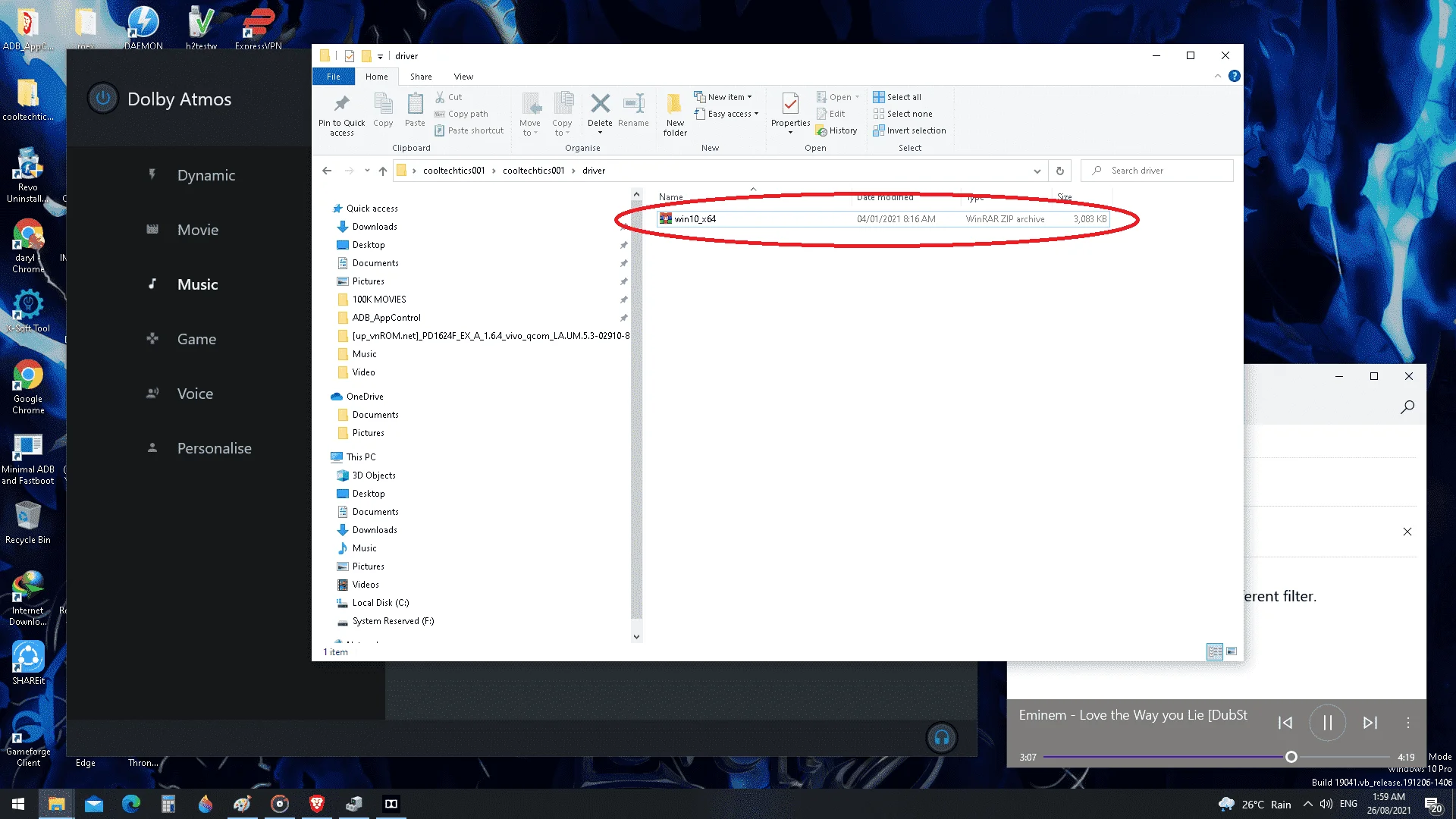
Task: Click the Rename ribbon icon
Action: [633, 111]
